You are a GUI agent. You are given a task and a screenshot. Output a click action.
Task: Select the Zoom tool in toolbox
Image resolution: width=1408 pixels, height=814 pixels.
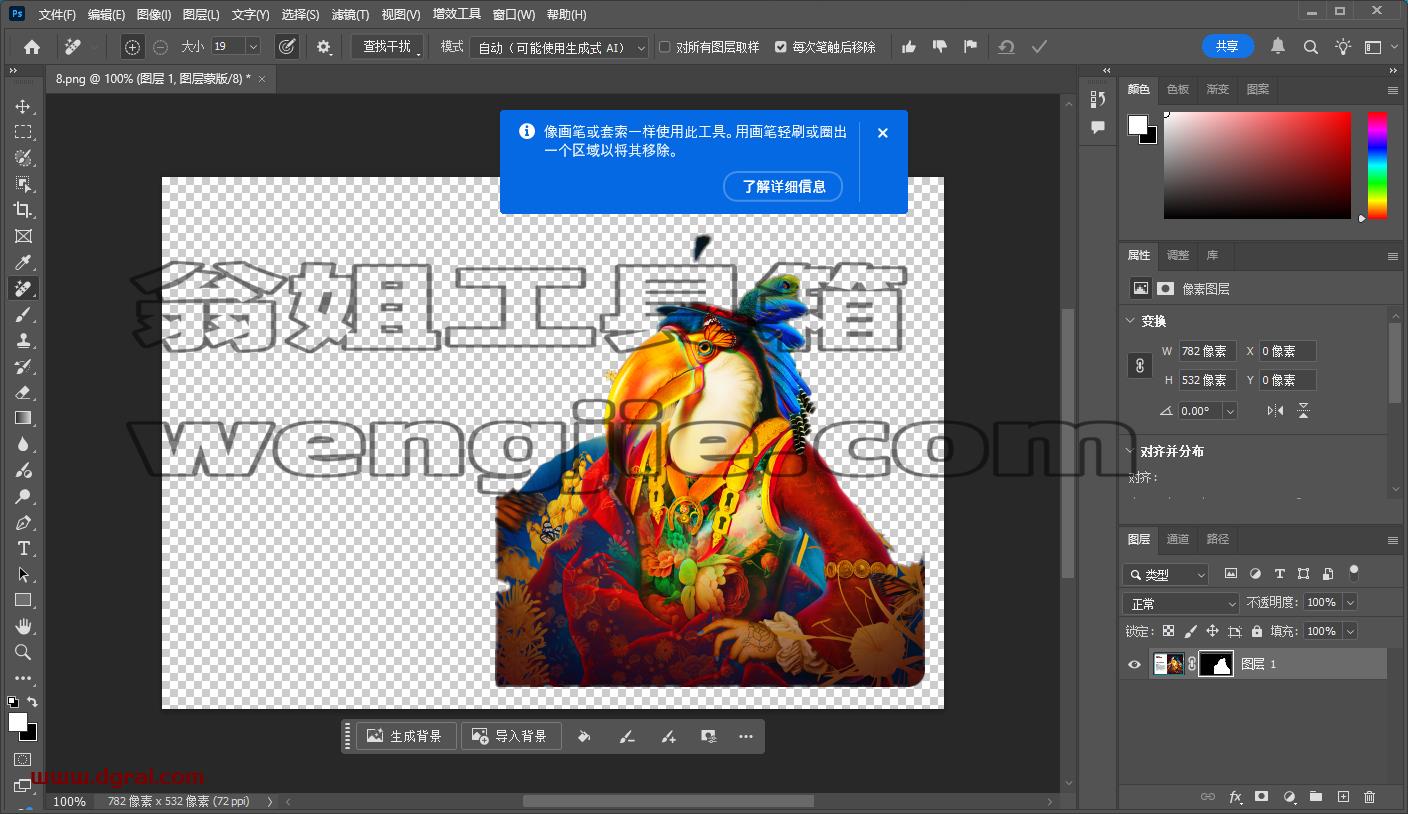(22, 652)
